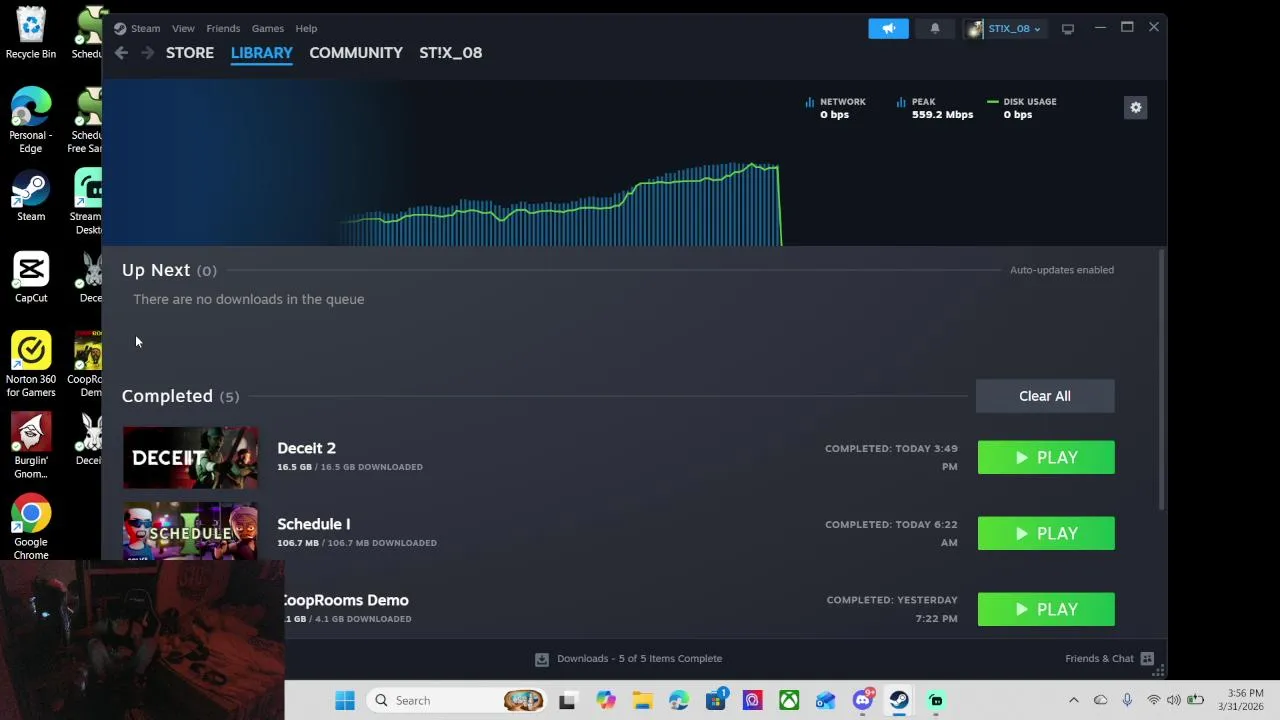The width and height of the screenshot is (1280, 720).
Task: Open Outlook from the taskbar
Action: (825, 700)
